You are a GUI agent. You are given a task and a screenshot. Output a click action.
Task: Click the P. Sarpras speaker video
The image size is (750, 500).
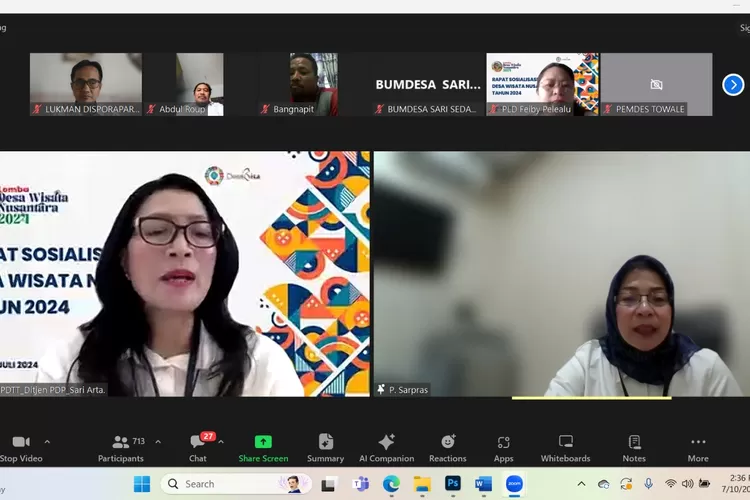[562, 274]
